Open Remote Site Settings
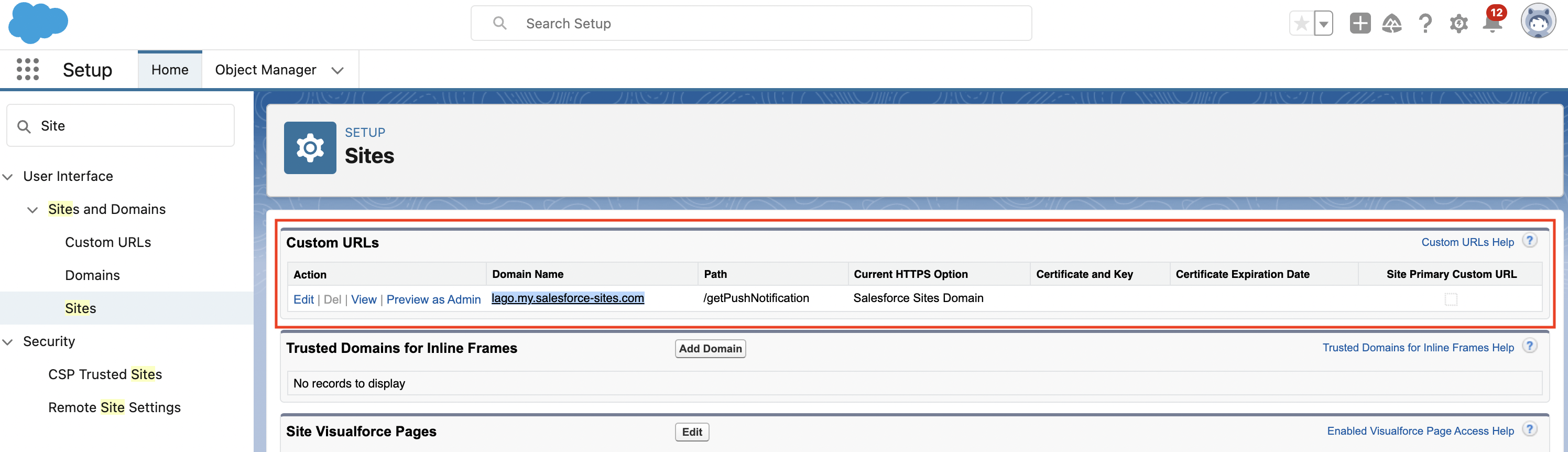1568x452 pixels. pos(114,407)
